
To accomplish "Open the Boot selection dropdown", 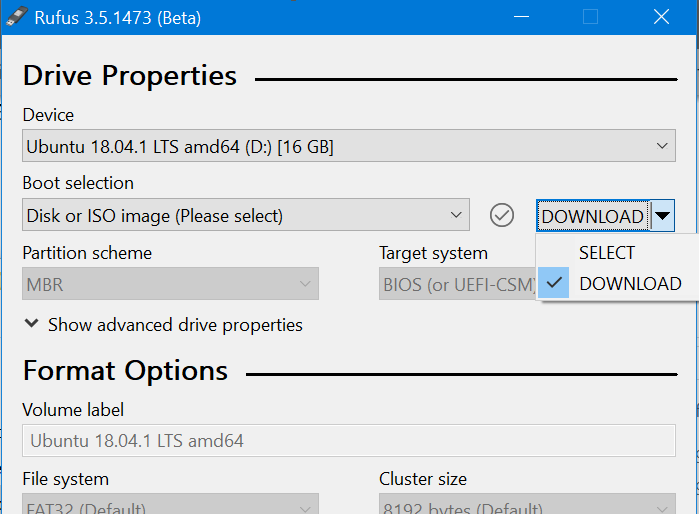I will 246,215.
